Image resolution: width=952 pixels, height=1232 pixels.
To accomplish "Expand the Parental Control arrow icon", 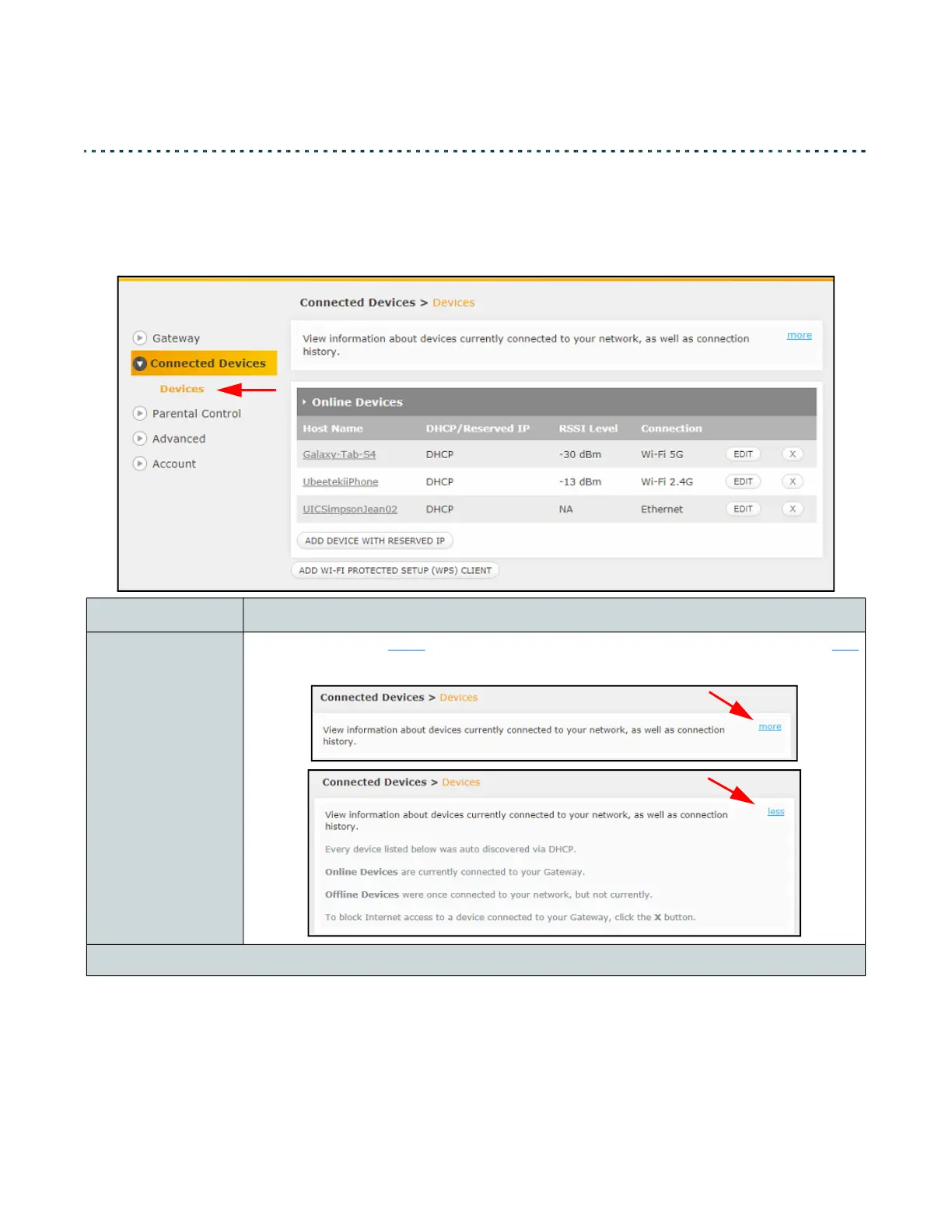I will [x=140, y=414].
